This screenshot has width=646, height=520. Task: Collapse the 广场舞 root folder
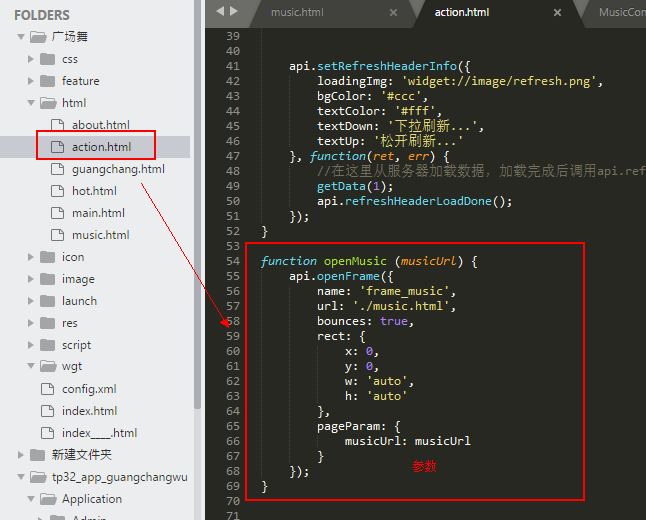[x=21, y=37]
